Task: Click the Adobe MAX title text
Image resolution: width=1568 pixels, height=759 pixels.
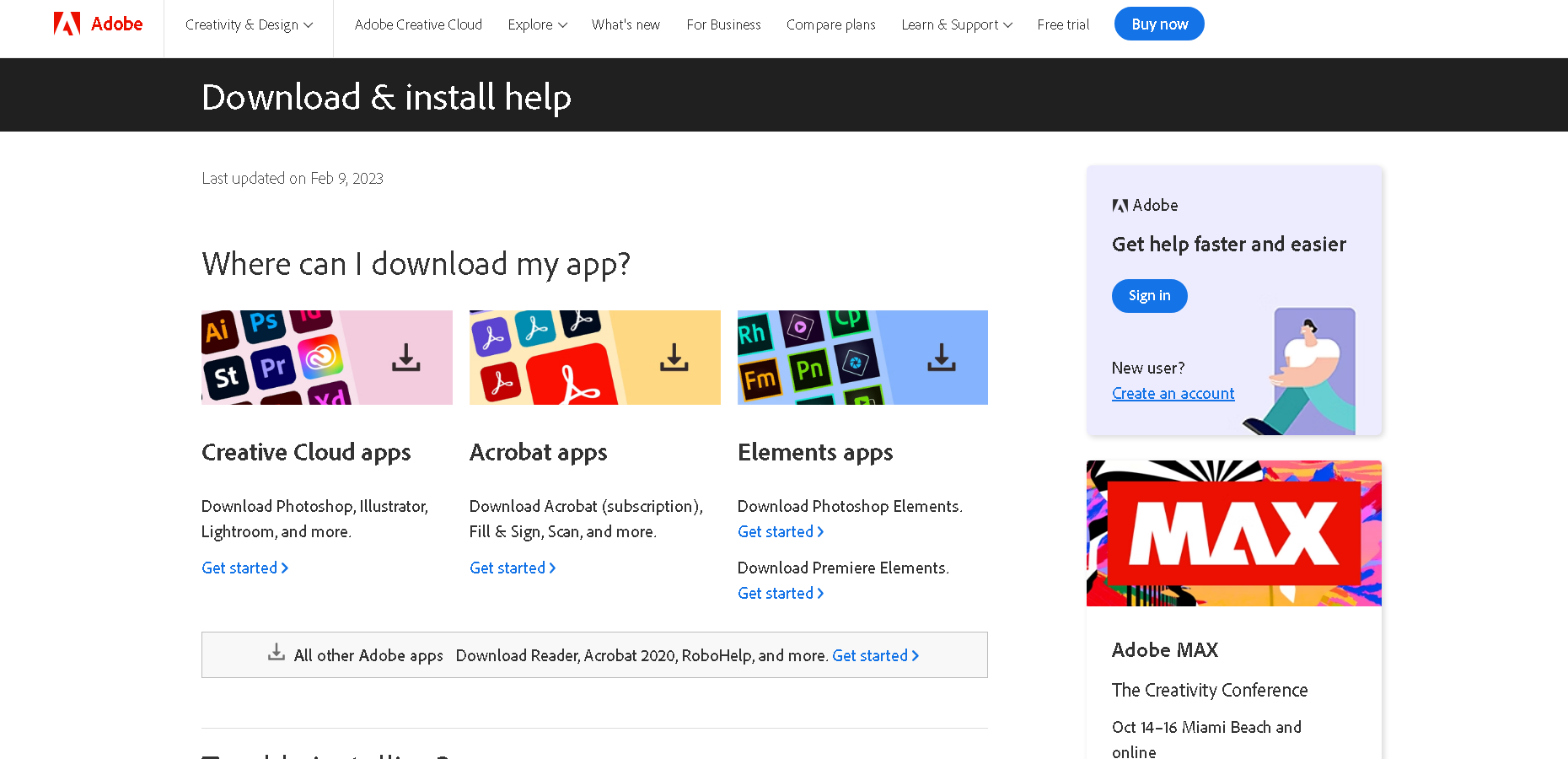Action: (1165, 650)
